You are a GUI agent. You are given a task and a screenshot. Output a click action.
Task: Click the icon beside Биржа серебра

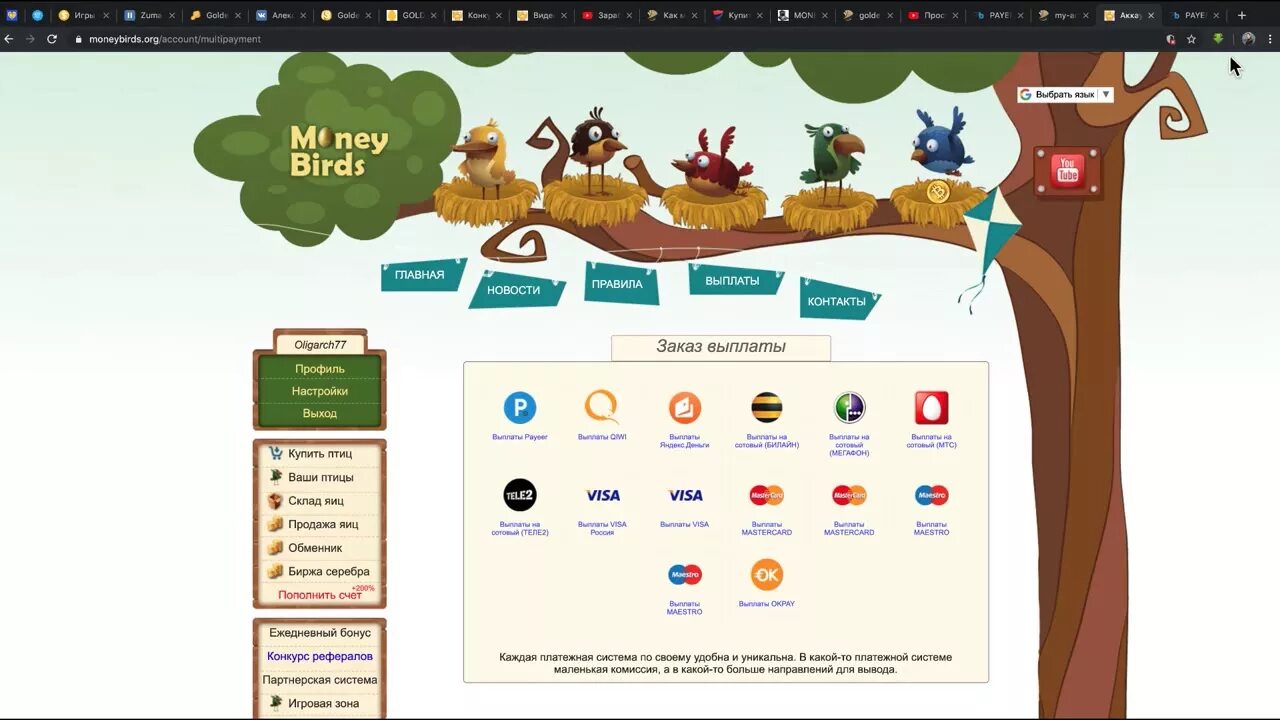275,571
